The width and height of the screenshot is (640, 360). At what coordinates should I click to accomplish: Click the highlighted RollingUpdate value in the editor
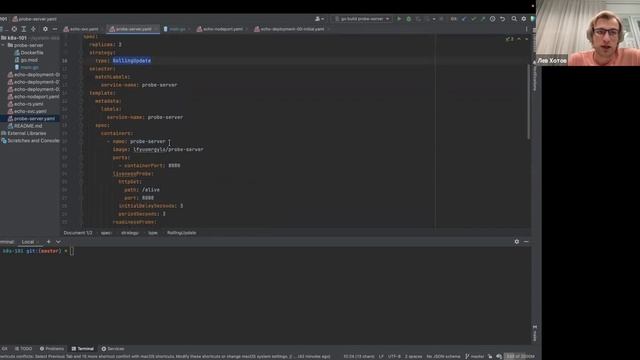click(x=132, y=60)
